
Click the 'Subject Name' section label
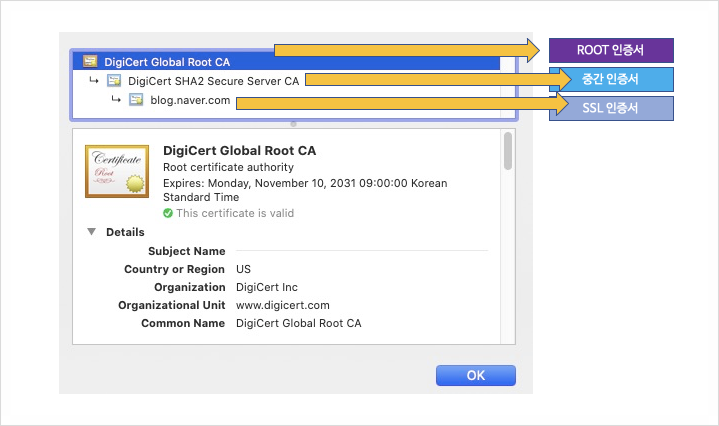(187, 251)
